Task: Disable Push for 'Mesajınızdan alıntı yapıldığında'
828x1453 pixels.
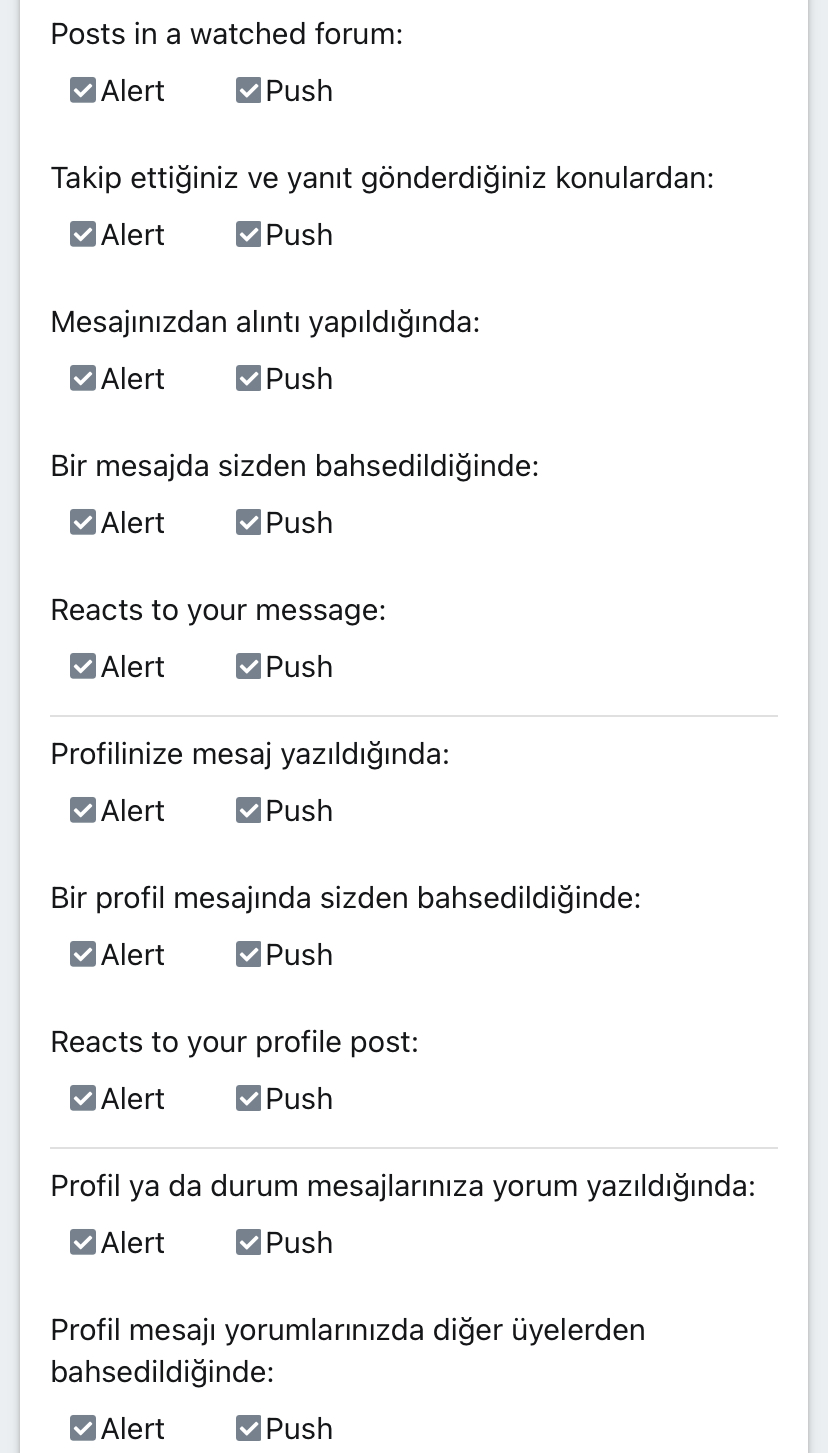Action: [248, 379]
